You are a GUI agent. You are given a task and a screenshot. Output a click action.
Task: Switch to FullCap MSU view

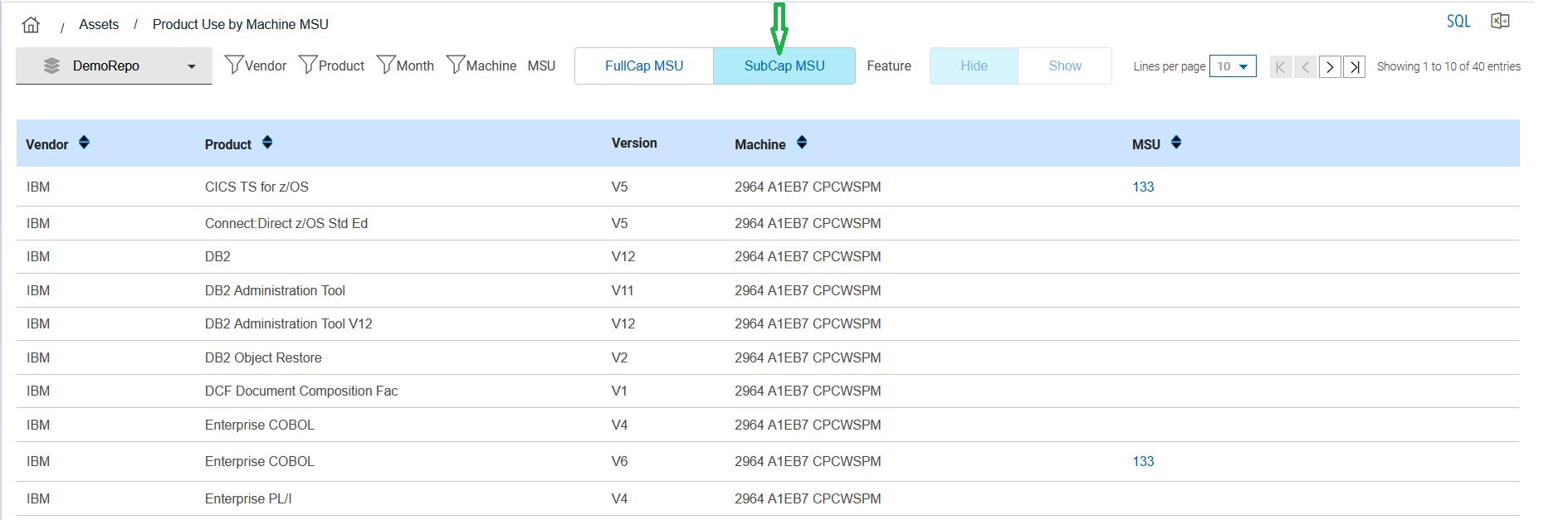pos(643,66)
